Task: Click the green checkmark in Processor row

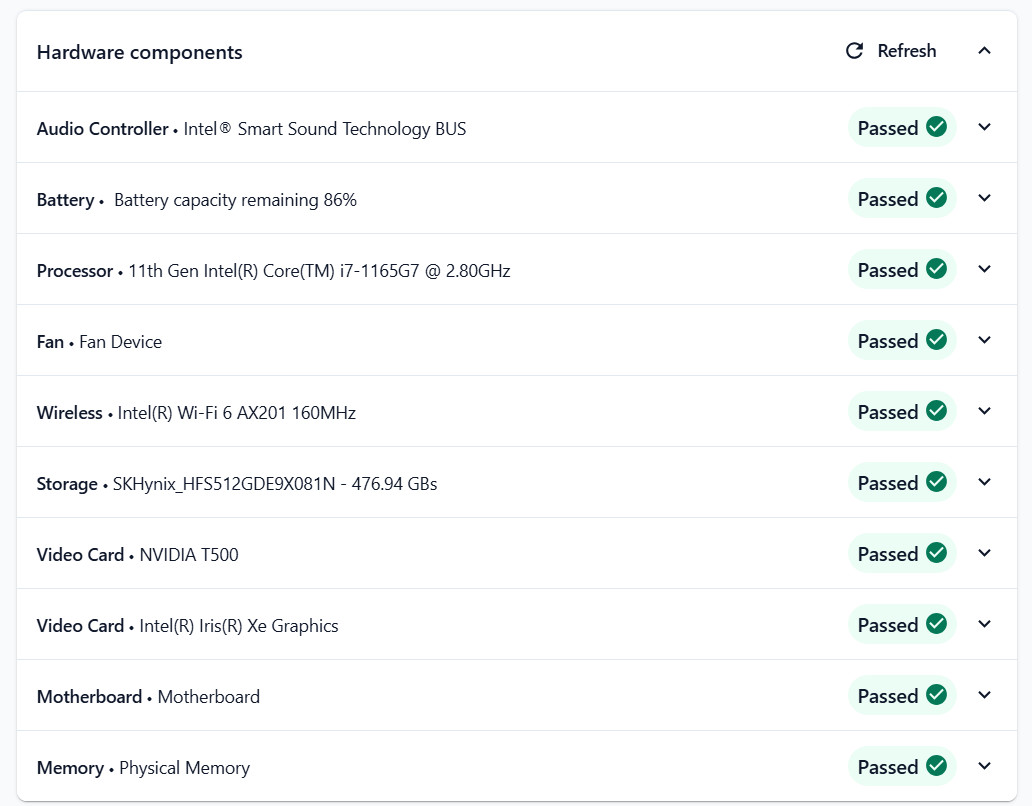Action: tap(936, 268)
